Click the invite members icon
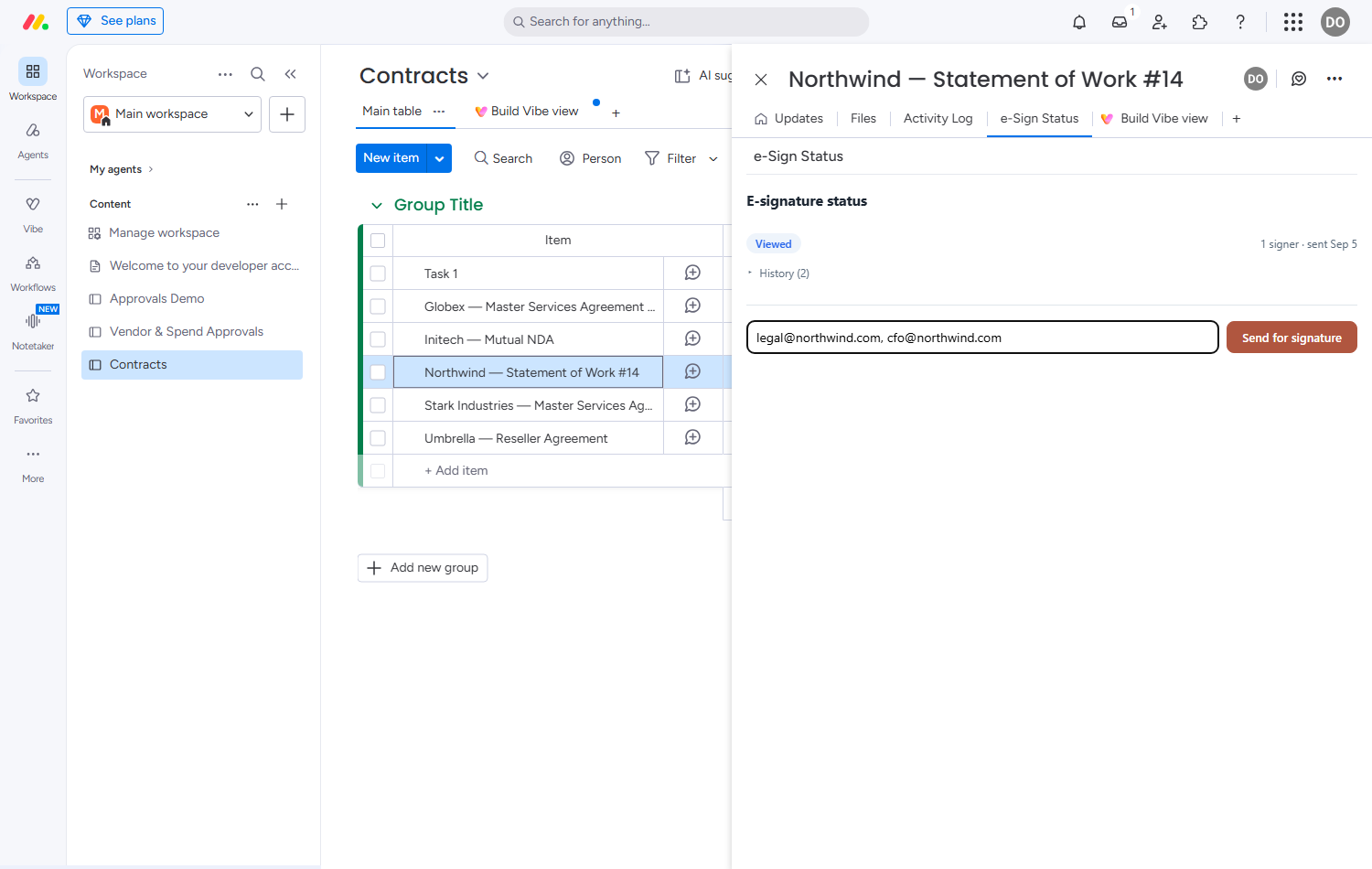 [1160, 22]
